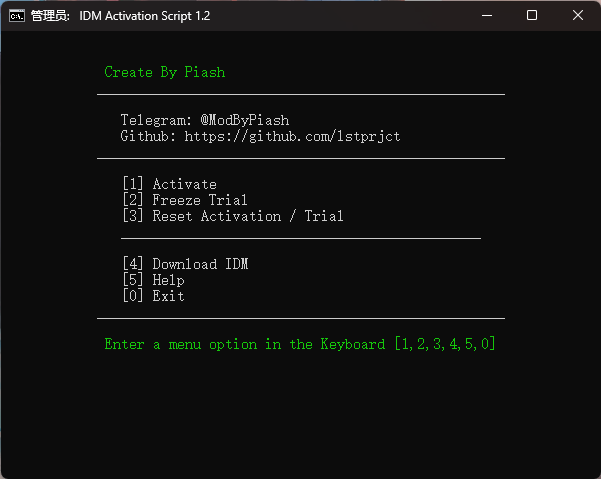Viewport: 601px width, 479px height.
Task: Select '[3] Reset Activation / Trial' line
Action: [232, 216]
